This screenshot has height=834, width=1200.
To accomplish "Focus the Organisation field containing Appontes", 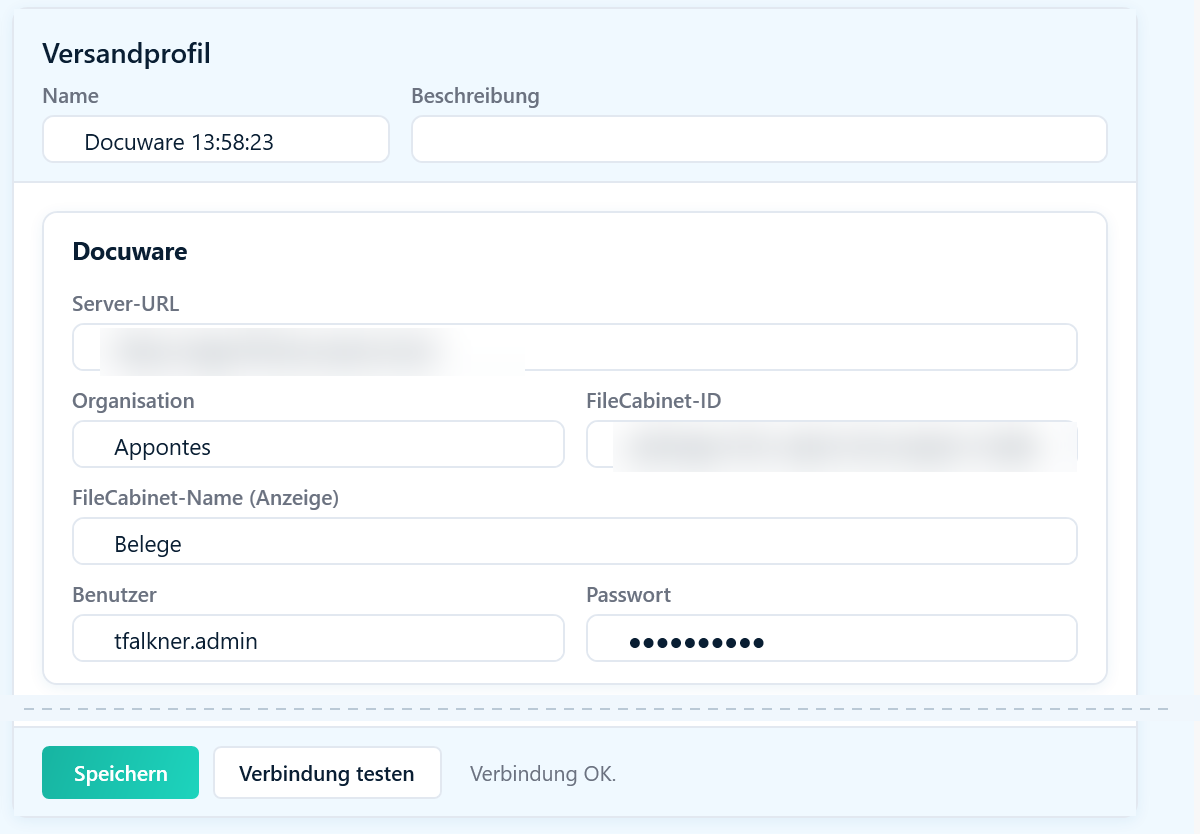I will click(x=318, y=444).
